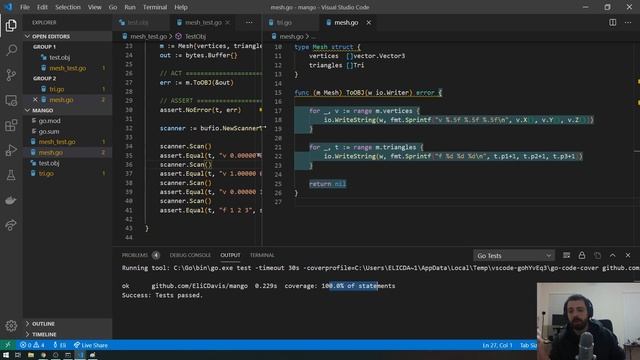Open the File menu
The width and height of the screenshot is (640, 360).
pyautogui.click(x=24, y=7)
